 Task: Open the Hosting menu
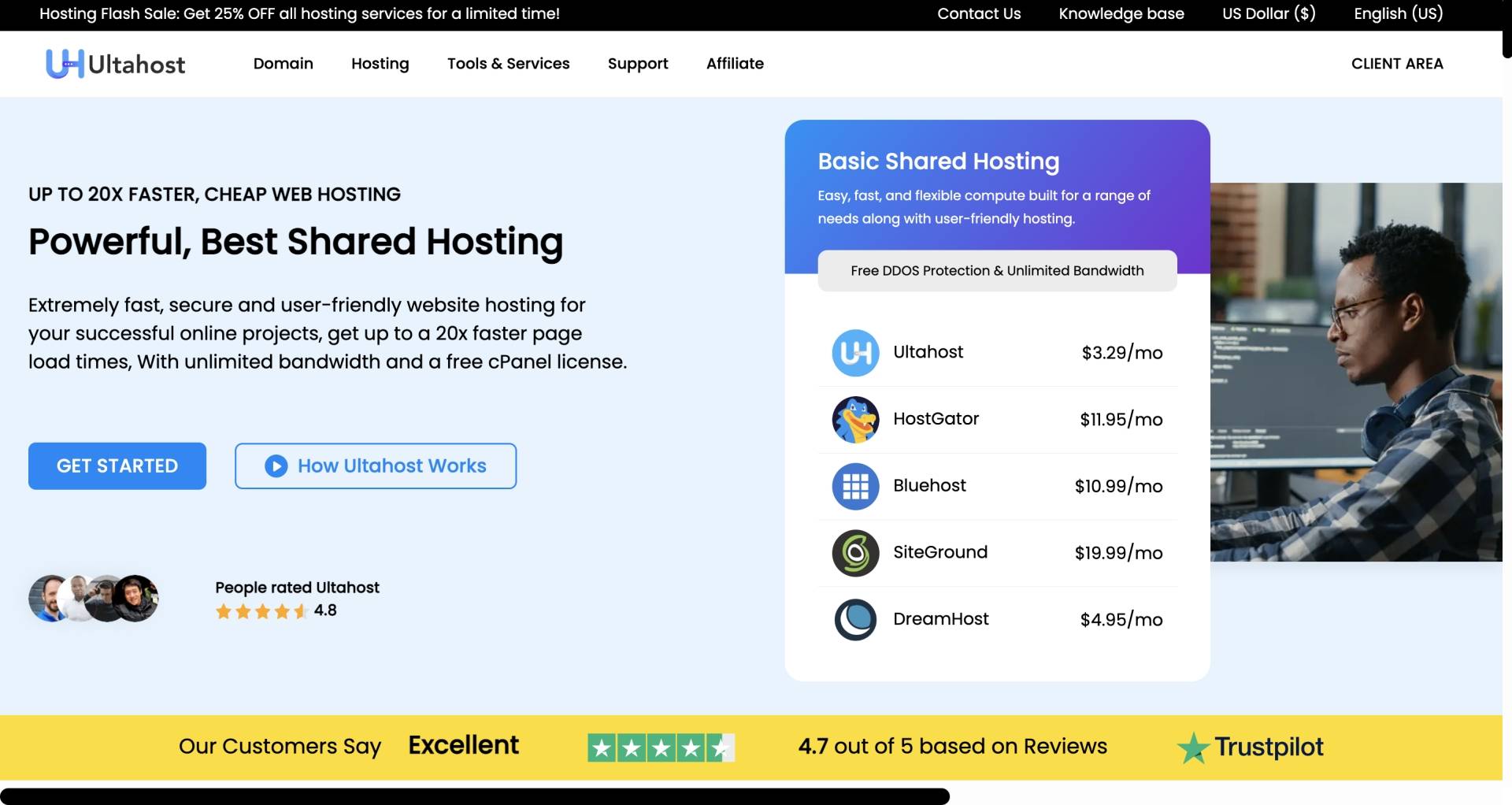(x=380, y=64)
